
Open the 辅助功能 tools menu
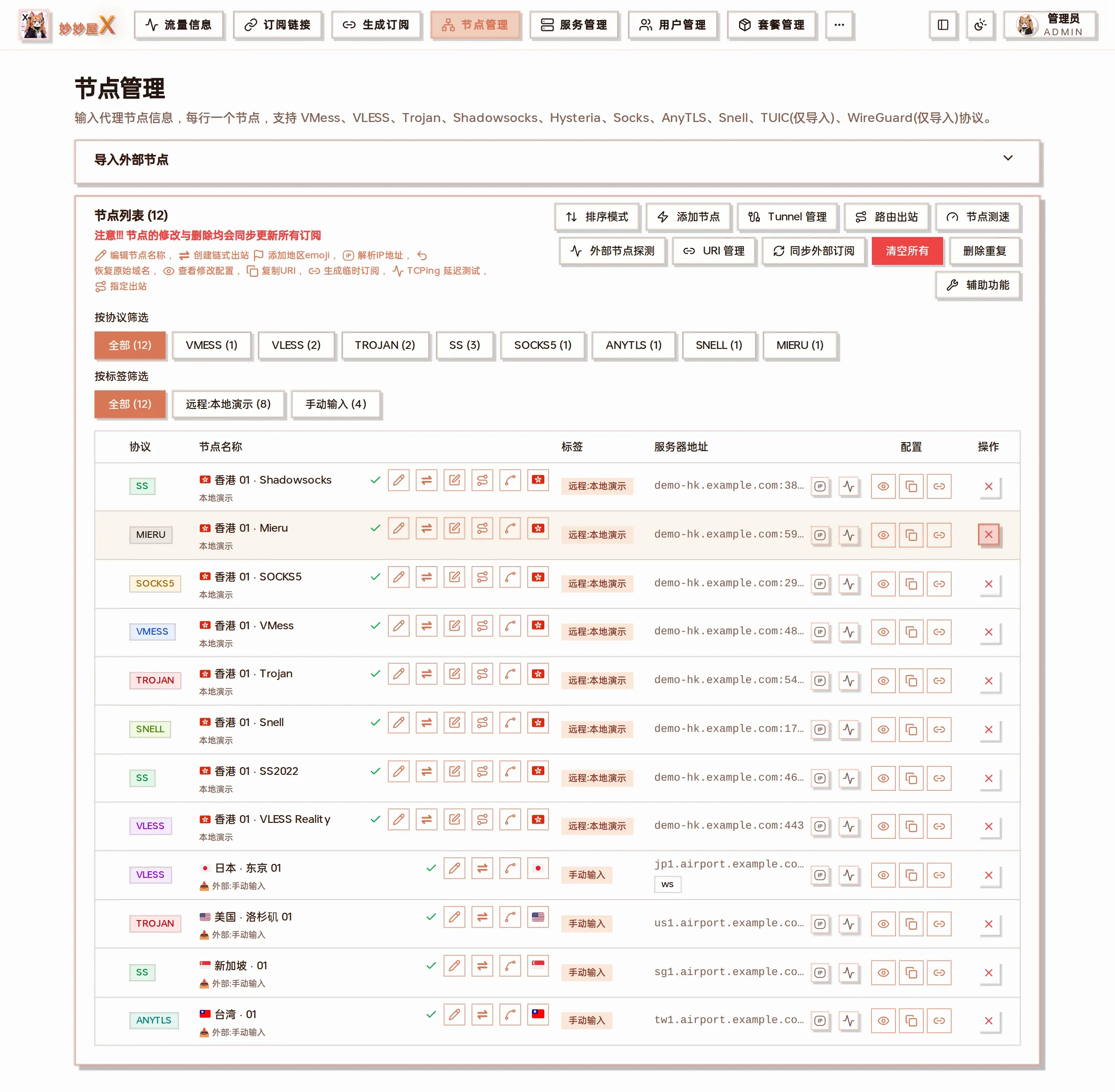click(x=978, y=285)
